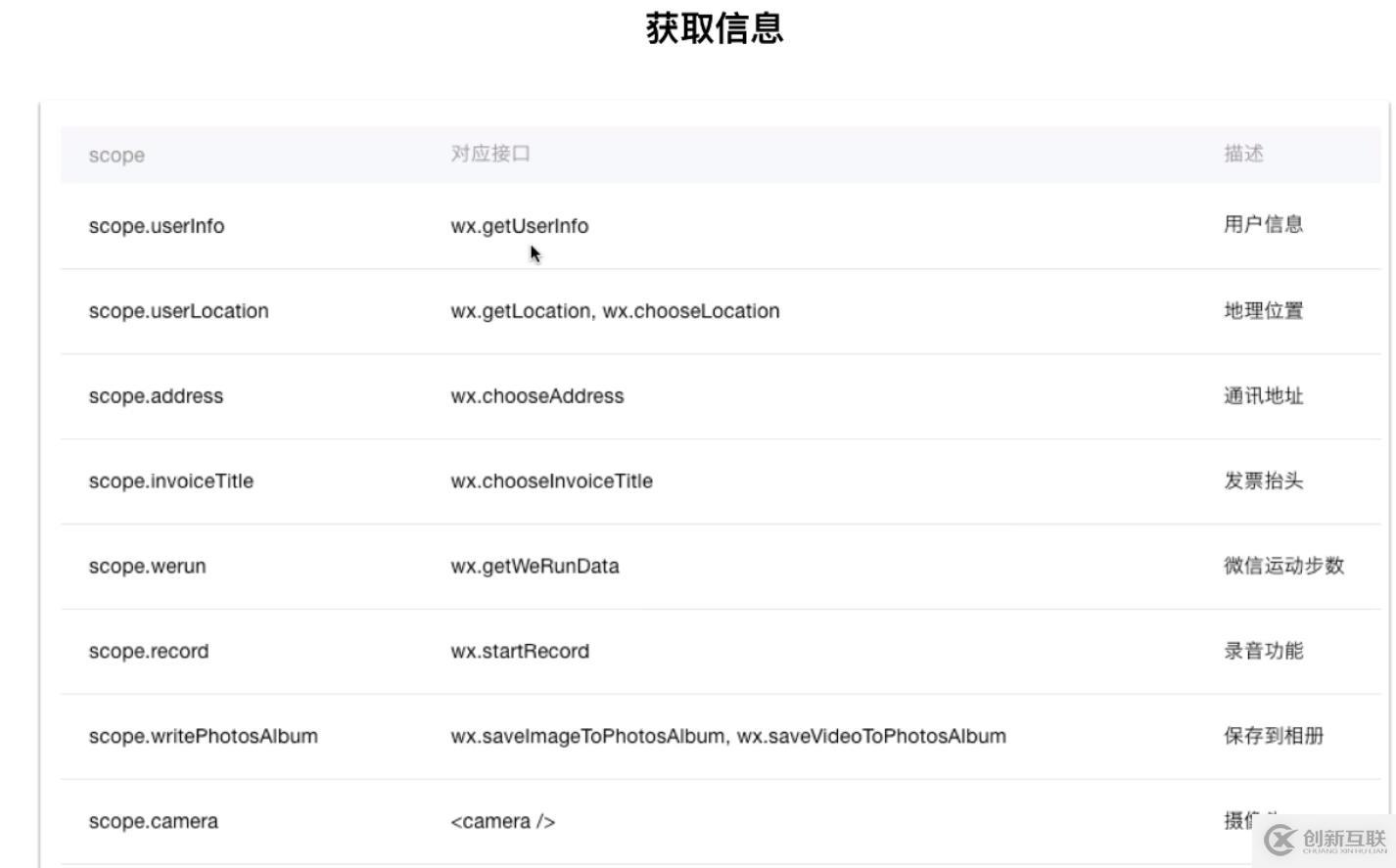The width and height of the screenshot is (1396, 868).
Task: Click the wx.startRecord cell
Action: point(520,652)
